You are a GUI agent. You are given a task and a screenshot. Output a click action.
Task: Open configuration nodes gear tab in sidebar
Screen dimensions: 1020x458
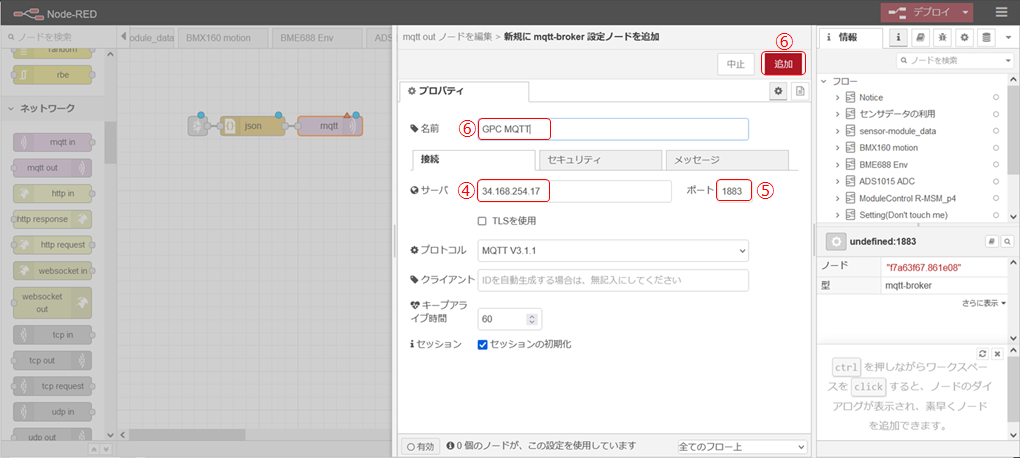coord(964,37)
